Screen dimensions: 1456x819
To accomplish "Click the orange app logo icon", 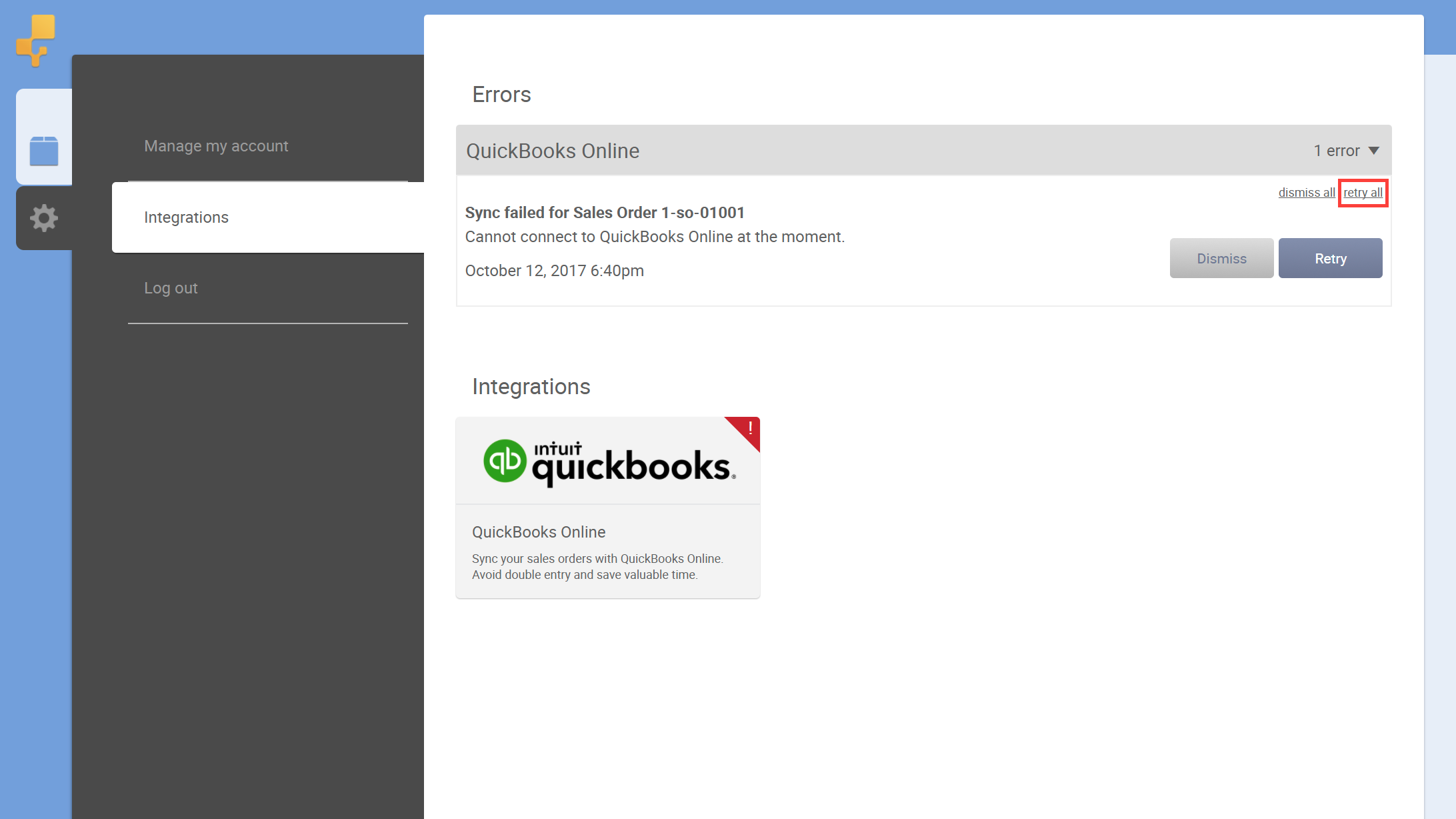I will point(35,40).
